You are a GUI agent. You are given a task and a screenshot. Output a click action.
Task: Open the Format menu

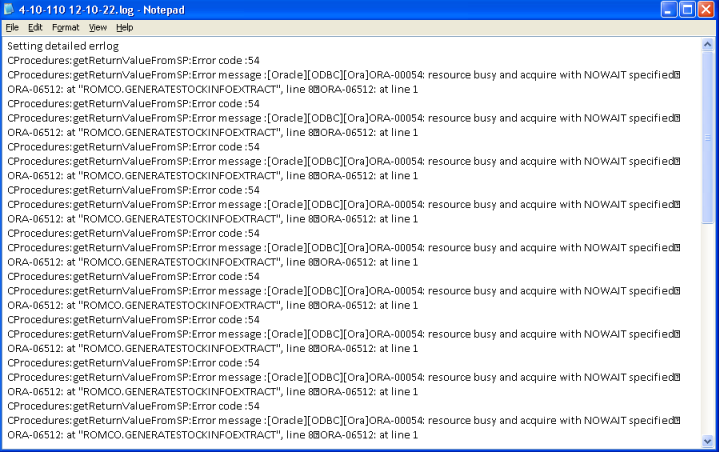coord(66,28)
